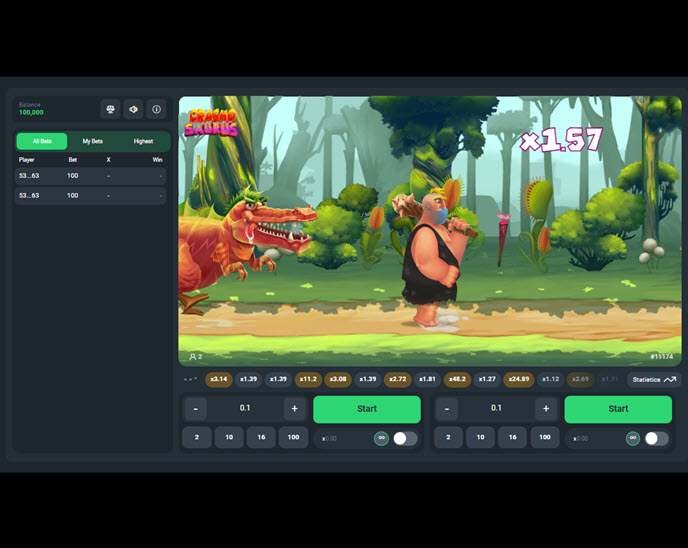Image resolution: width=688 pixels, height=548 pixels.
Task: Click the infinity icon in left bet panel
Action: coord(381,438)
